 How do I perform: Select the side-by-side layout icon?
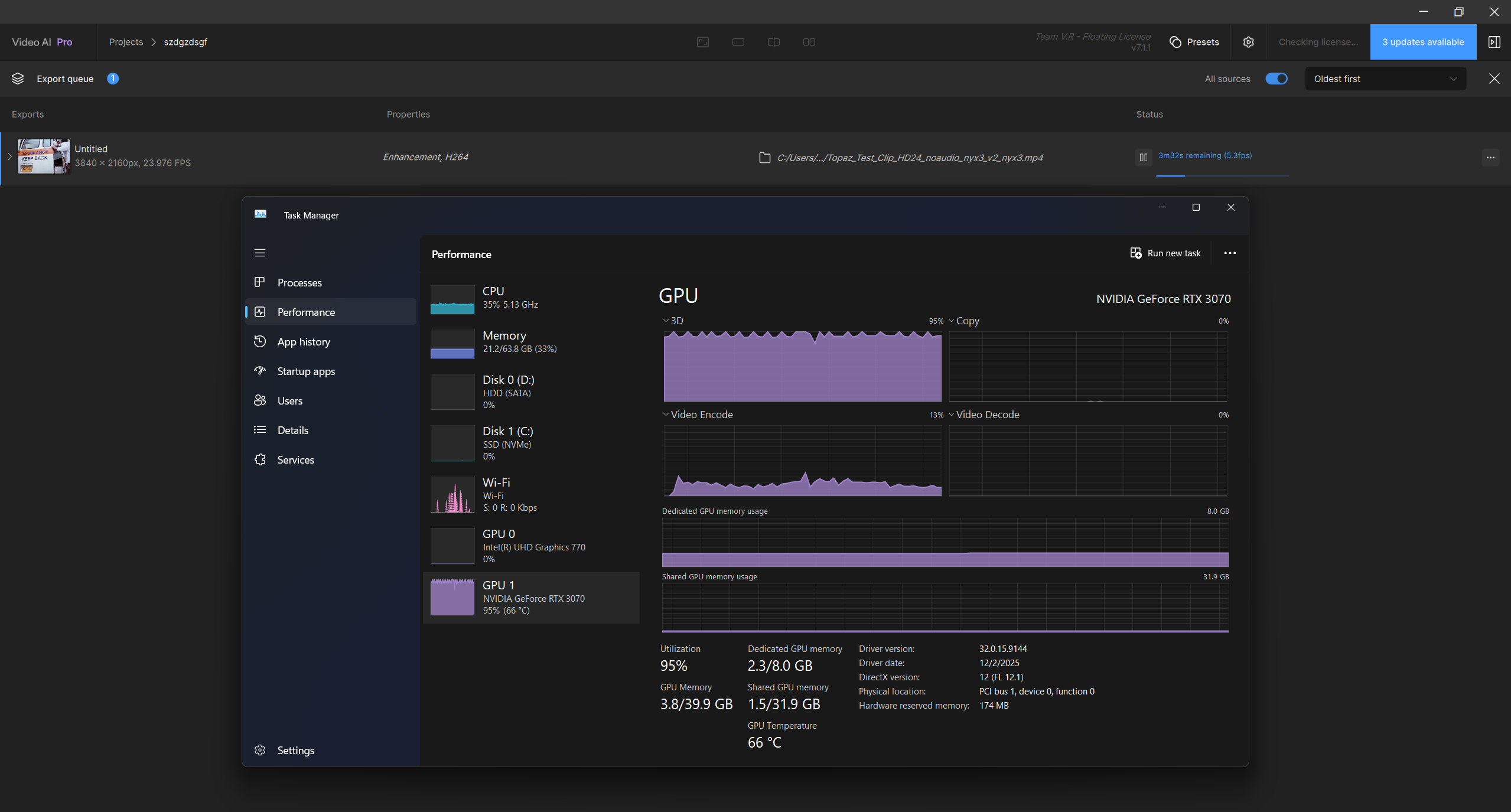(809, 42)
